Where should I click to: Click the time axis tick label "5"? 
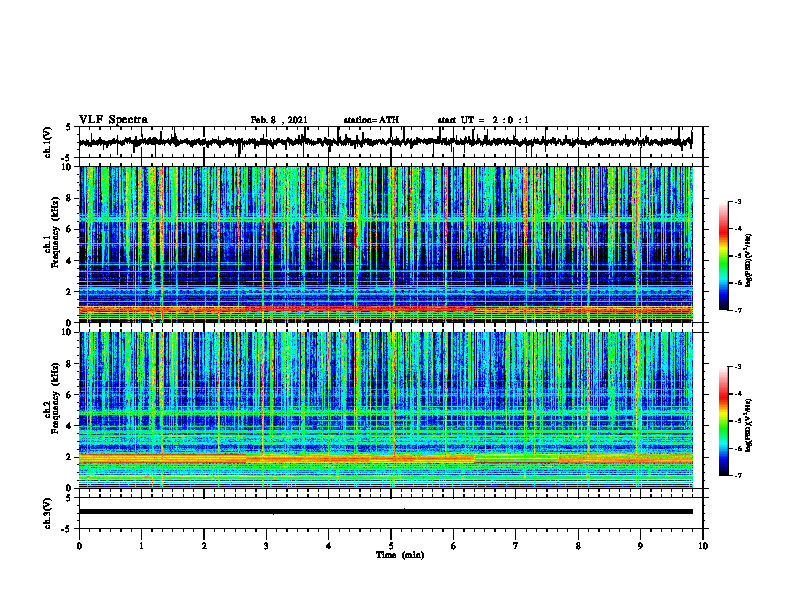point(391,546)
